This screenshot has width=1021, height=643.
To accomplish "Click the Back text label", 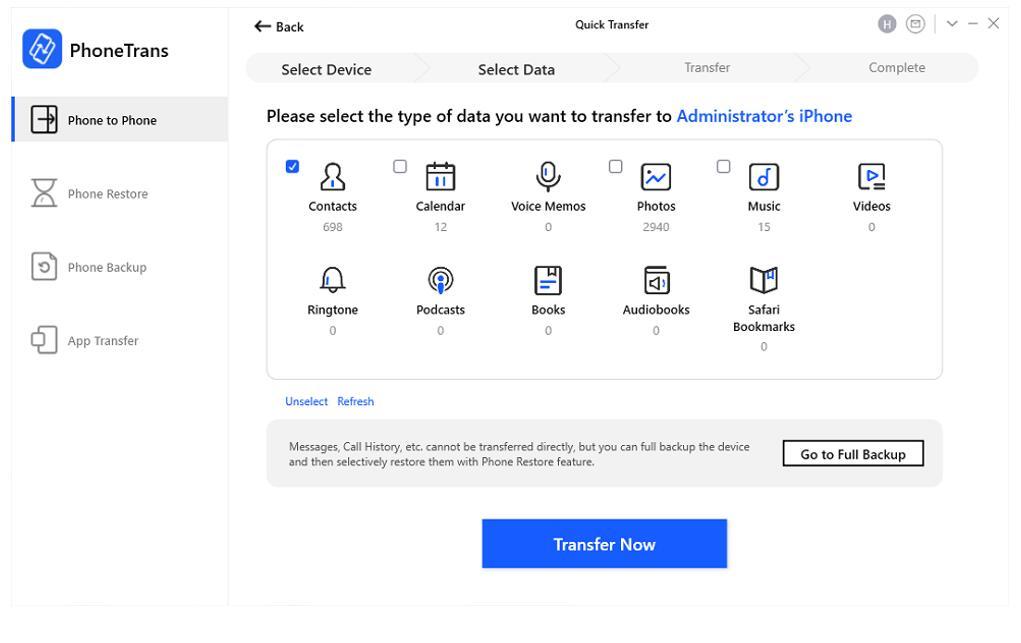I will click(x=290, y=27).
